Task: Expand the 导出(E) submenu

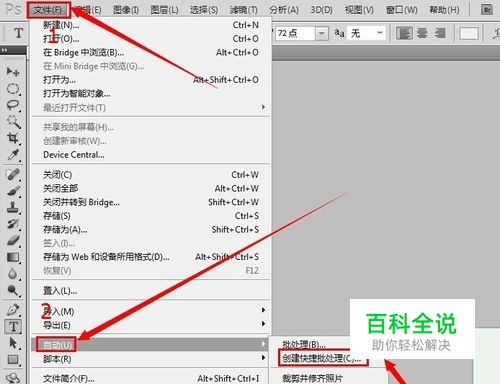Action: [151, 325]
